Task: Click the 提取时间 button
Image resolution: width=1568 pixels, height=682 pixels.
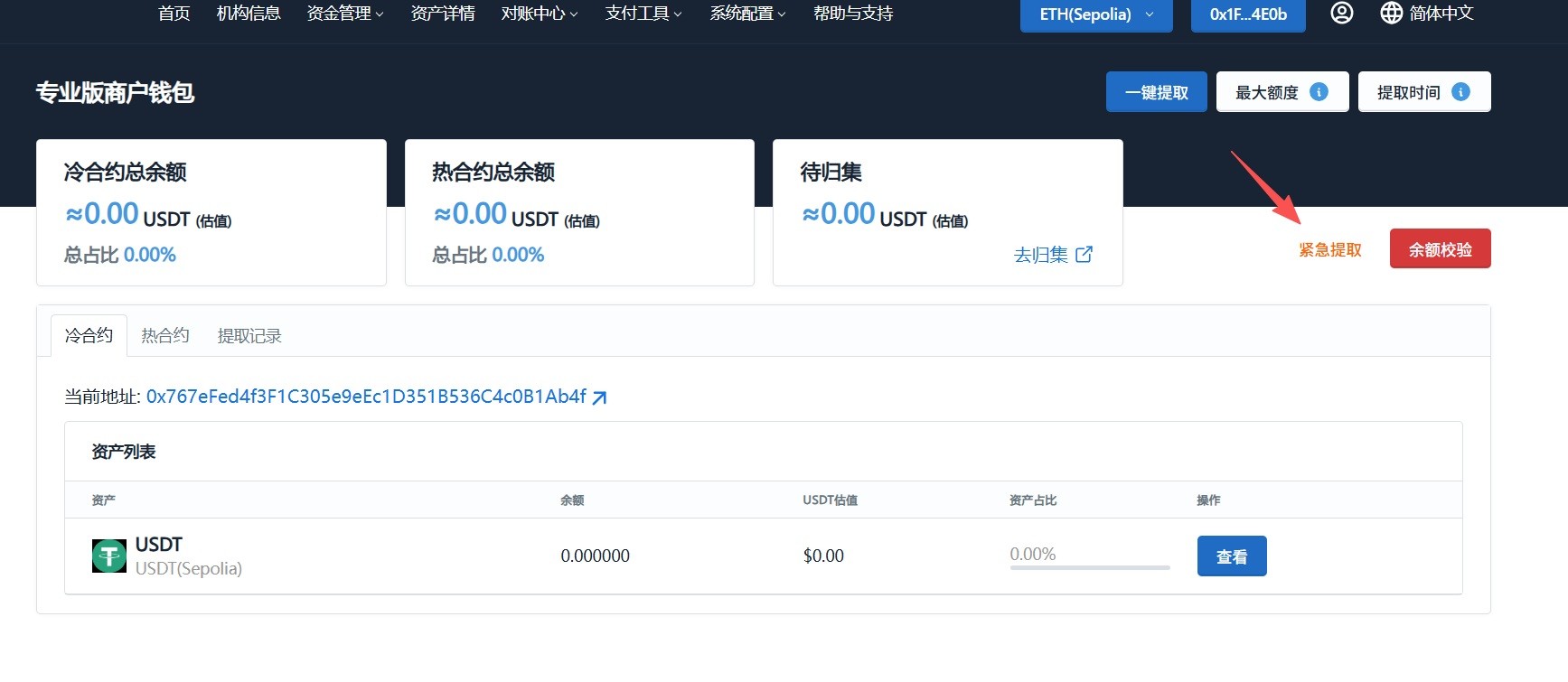Action: (x=1424, y=92)
